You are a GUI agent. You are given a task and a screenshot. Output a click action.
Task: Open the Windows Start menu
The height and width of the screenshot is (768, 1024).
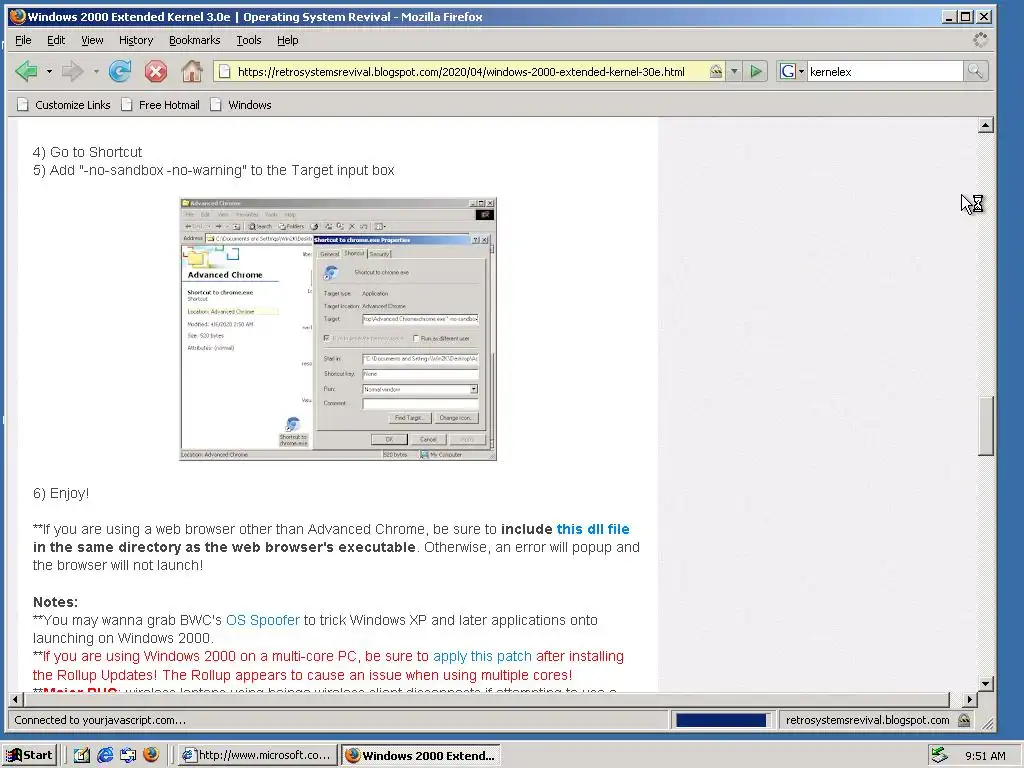pyautogui.click(x=29, y=756)
